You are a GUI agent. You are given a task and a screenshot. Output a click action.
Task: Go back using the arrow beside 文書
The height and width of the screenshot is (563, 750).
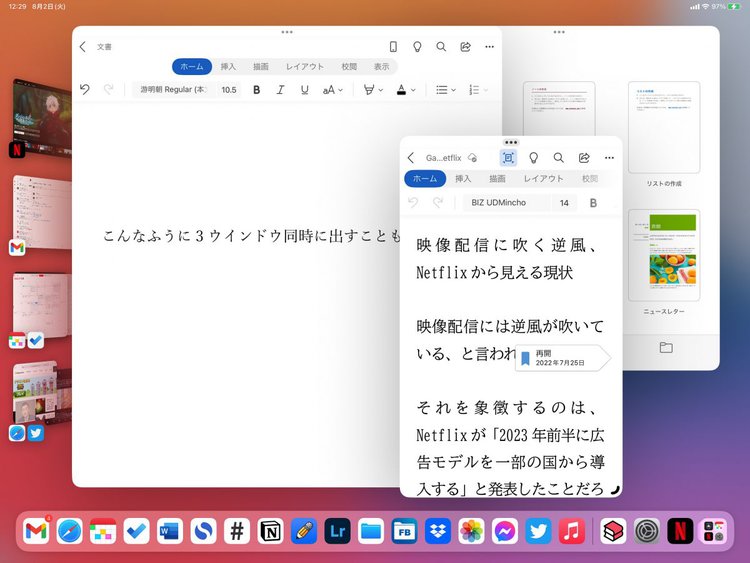83,47
